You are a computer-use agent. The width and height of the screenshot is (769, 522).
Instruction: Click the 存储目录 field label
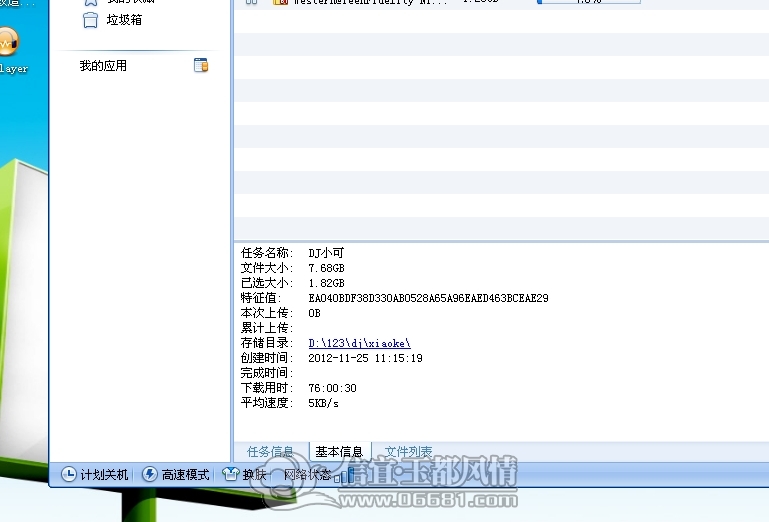point(266,343)
